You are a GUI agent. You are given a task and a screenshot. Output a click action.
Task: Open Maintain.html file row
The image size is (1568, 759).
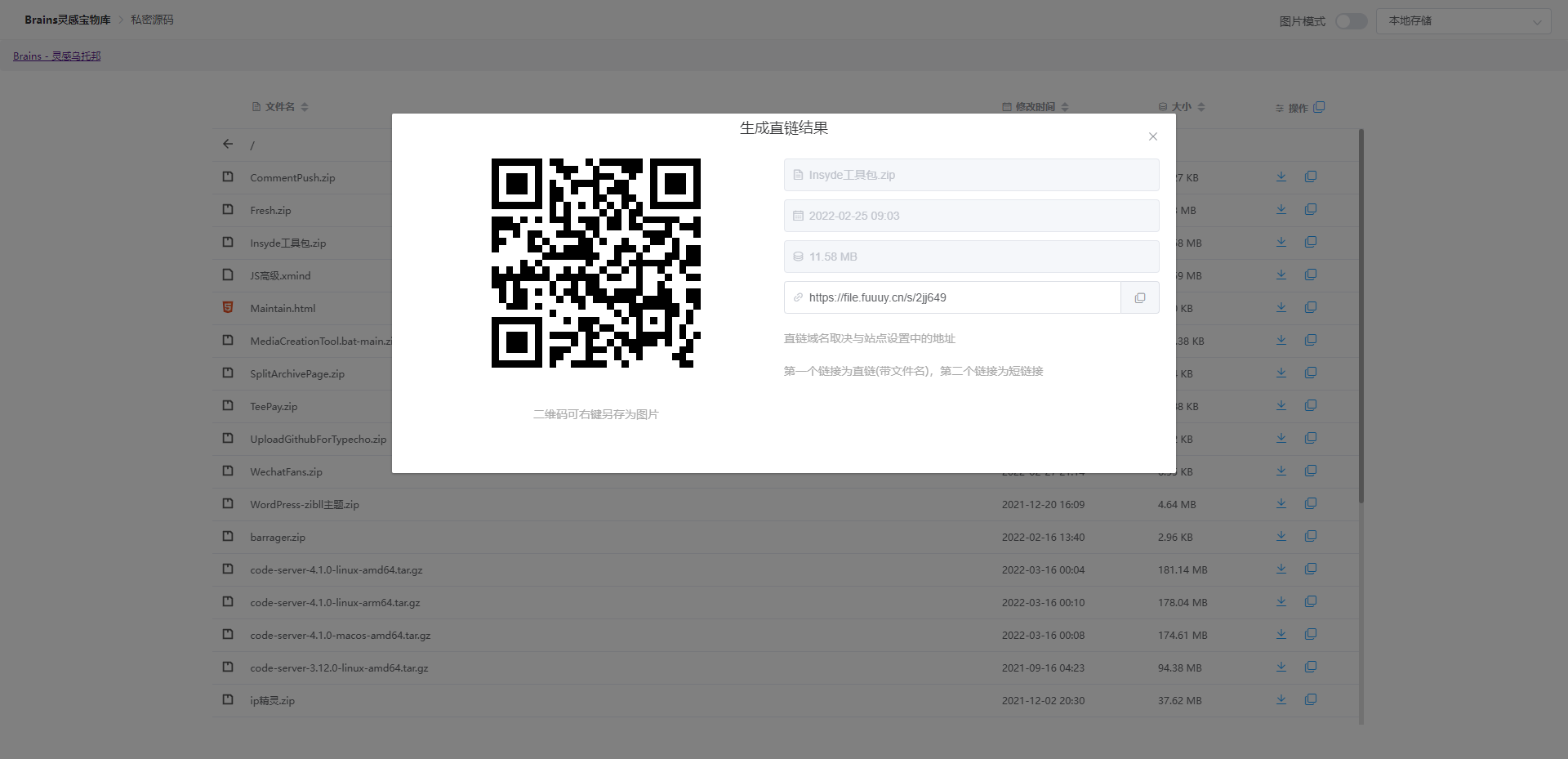click(x=283, y=309)
